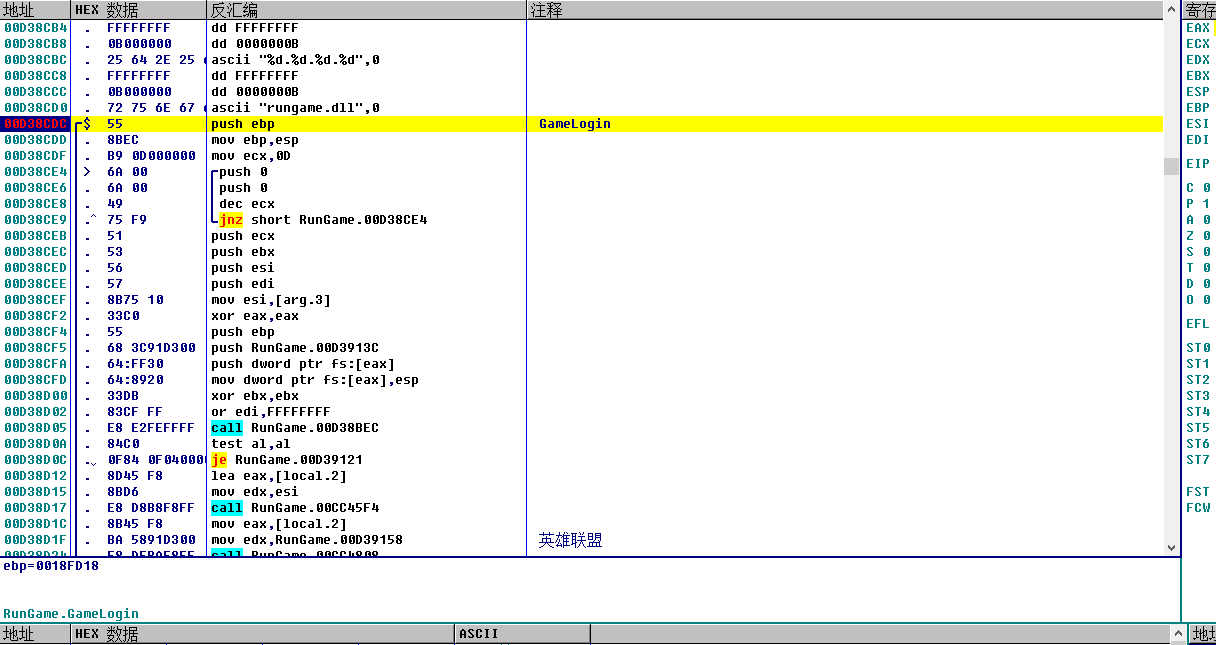1216x645 pixels.
Task: Select the mov esi,[arg.3] instruction
Action: [271, 300]
